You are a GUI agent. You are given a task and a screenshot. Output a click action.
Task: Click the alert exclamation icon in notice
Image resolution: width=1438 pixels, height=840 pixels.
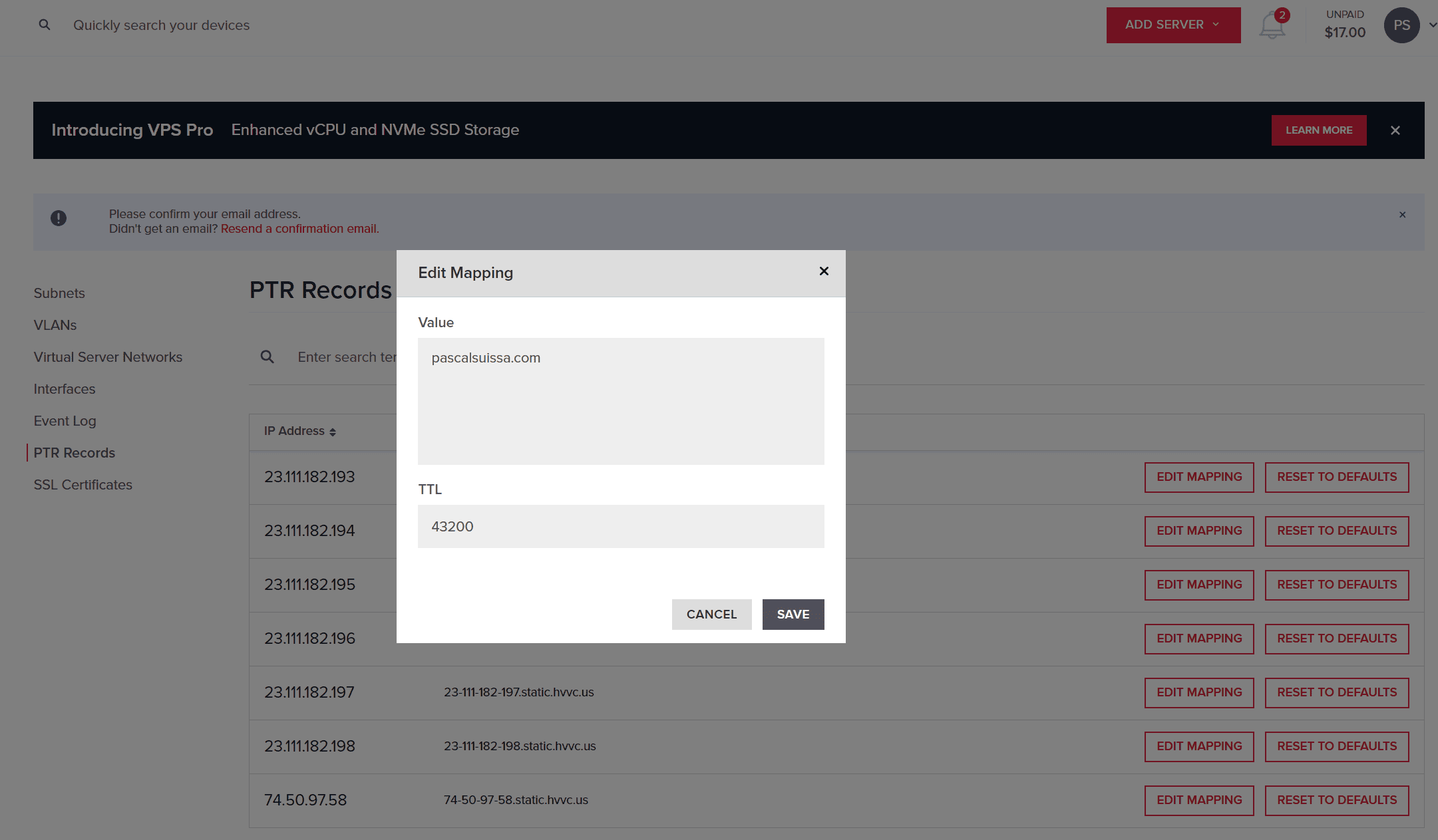(x=59, y=218)
